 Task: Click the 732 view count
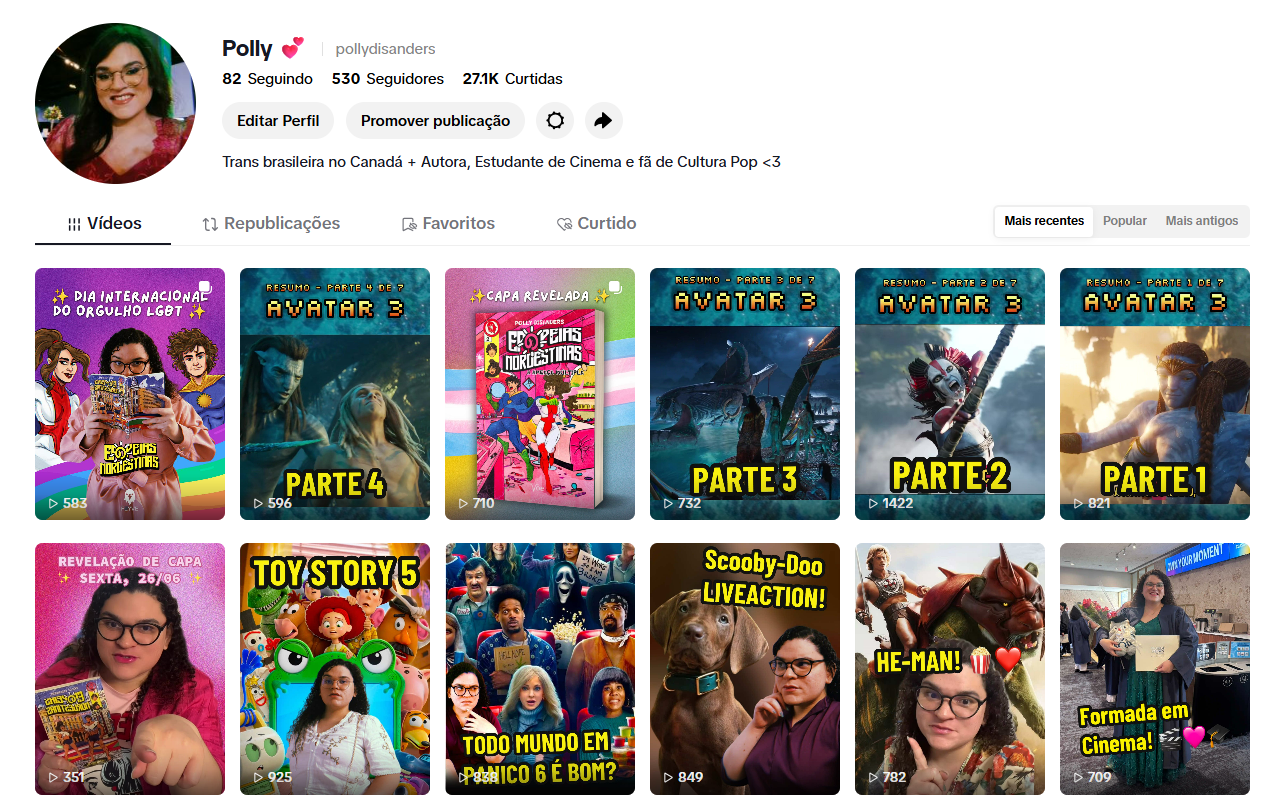pos(690,503)
